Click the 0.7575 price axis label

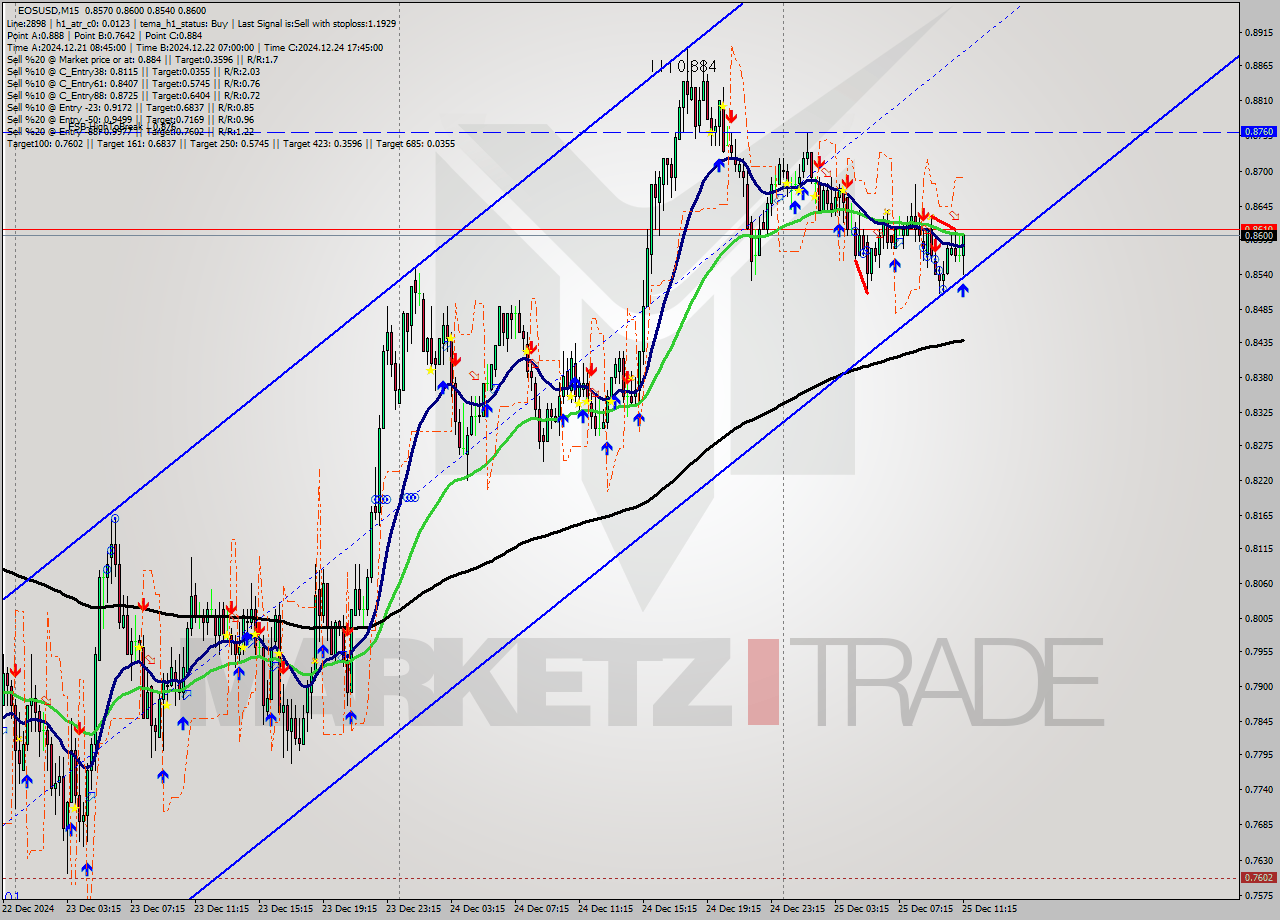pyautogui.click(x=1257, y=894)
